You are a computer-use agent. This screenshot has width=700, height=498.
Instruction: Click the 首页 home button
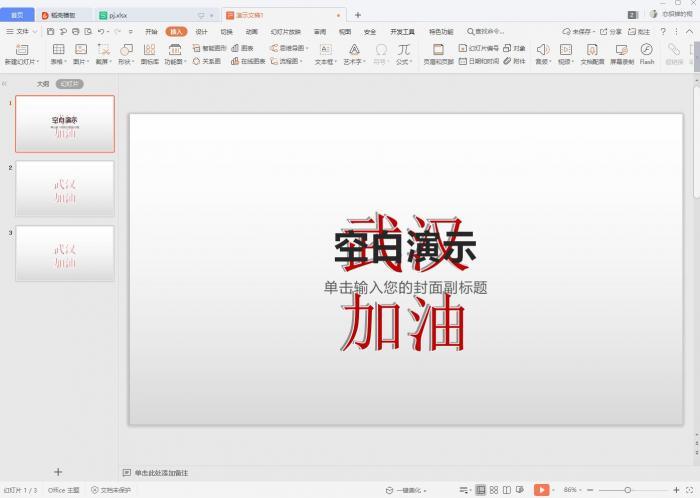pos(17,15)
